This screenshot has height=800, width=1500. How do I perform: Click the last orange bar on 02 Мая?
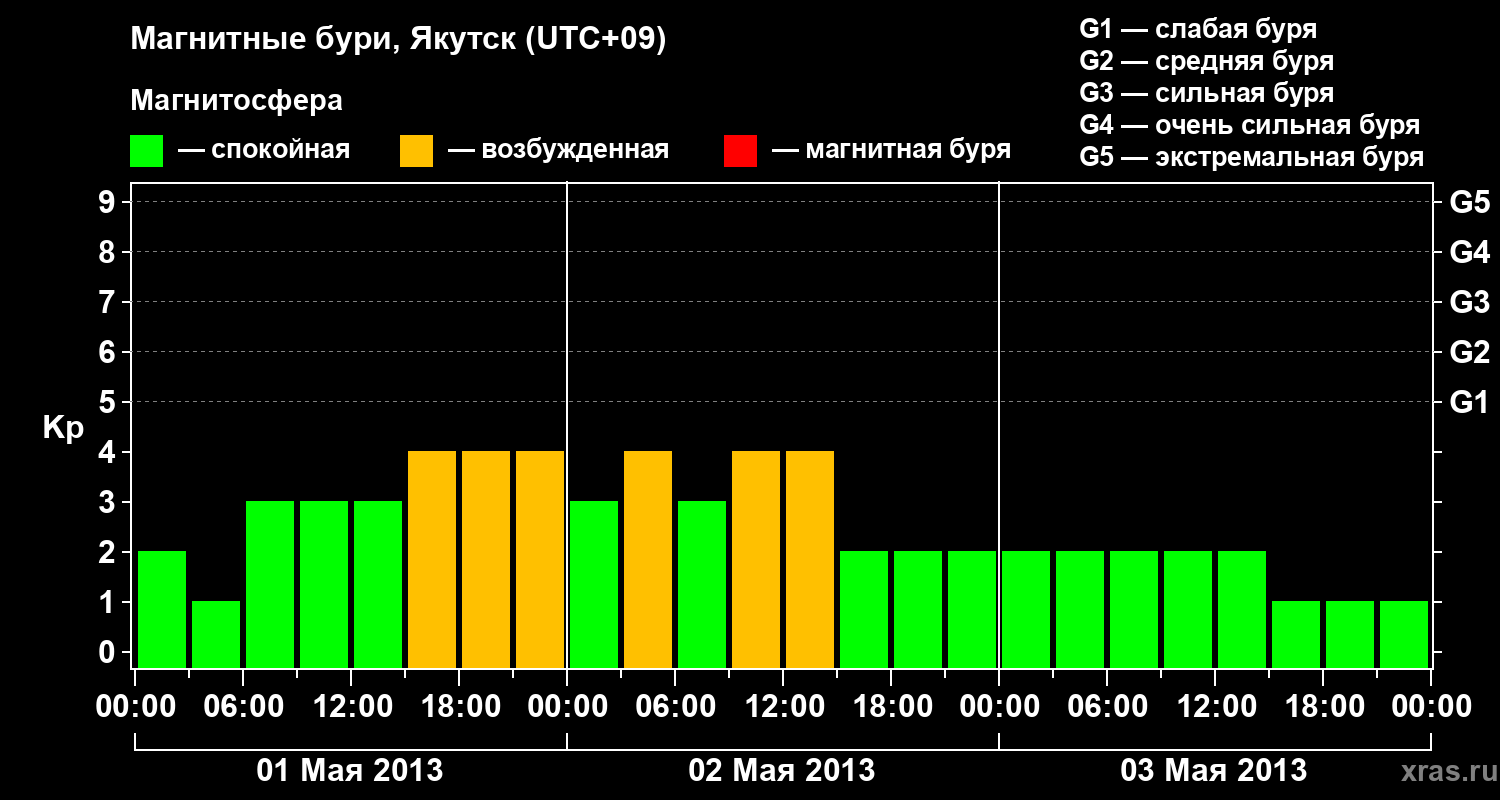coord(810,559)
